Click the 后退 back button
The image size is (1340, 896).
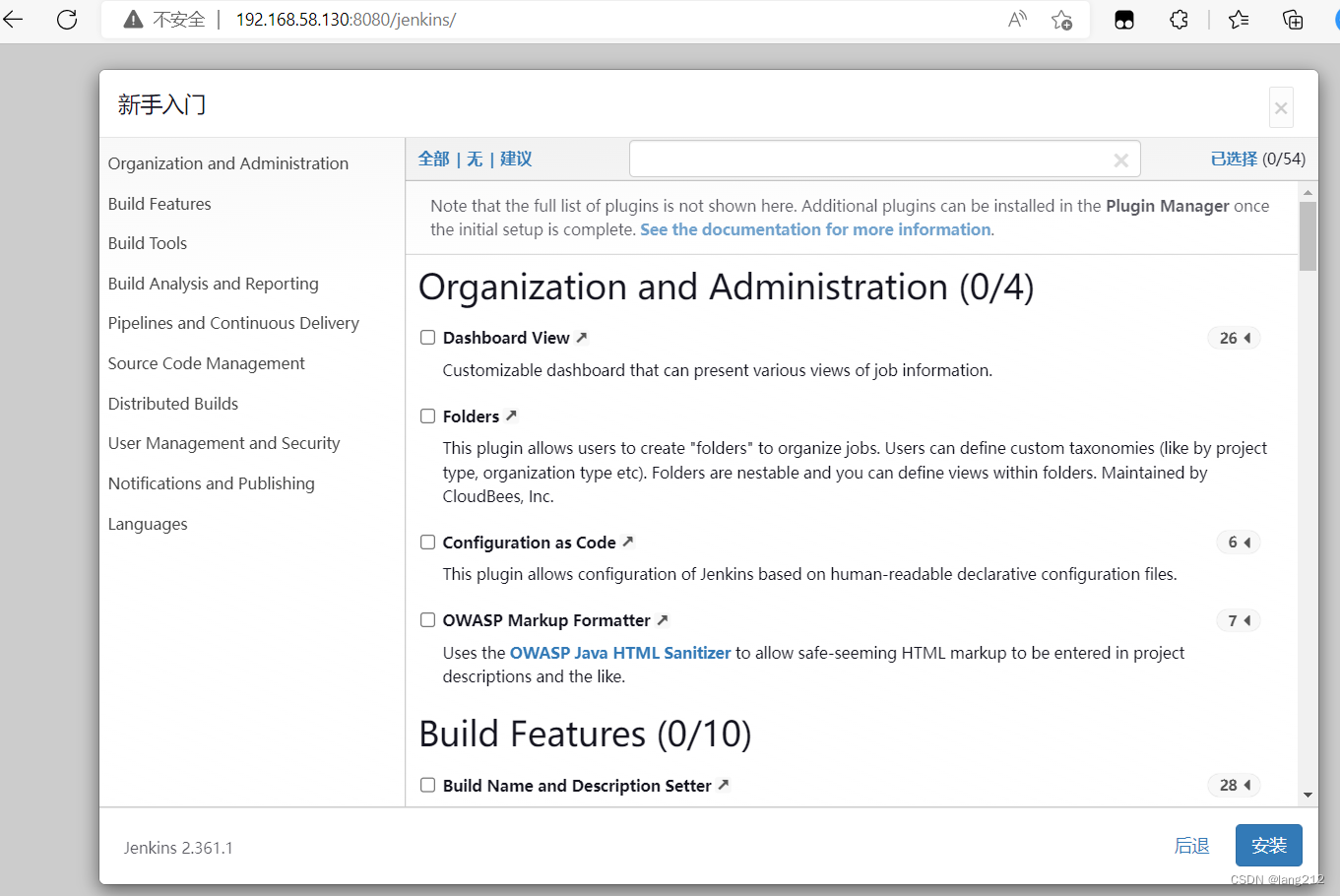(1191, 846)
